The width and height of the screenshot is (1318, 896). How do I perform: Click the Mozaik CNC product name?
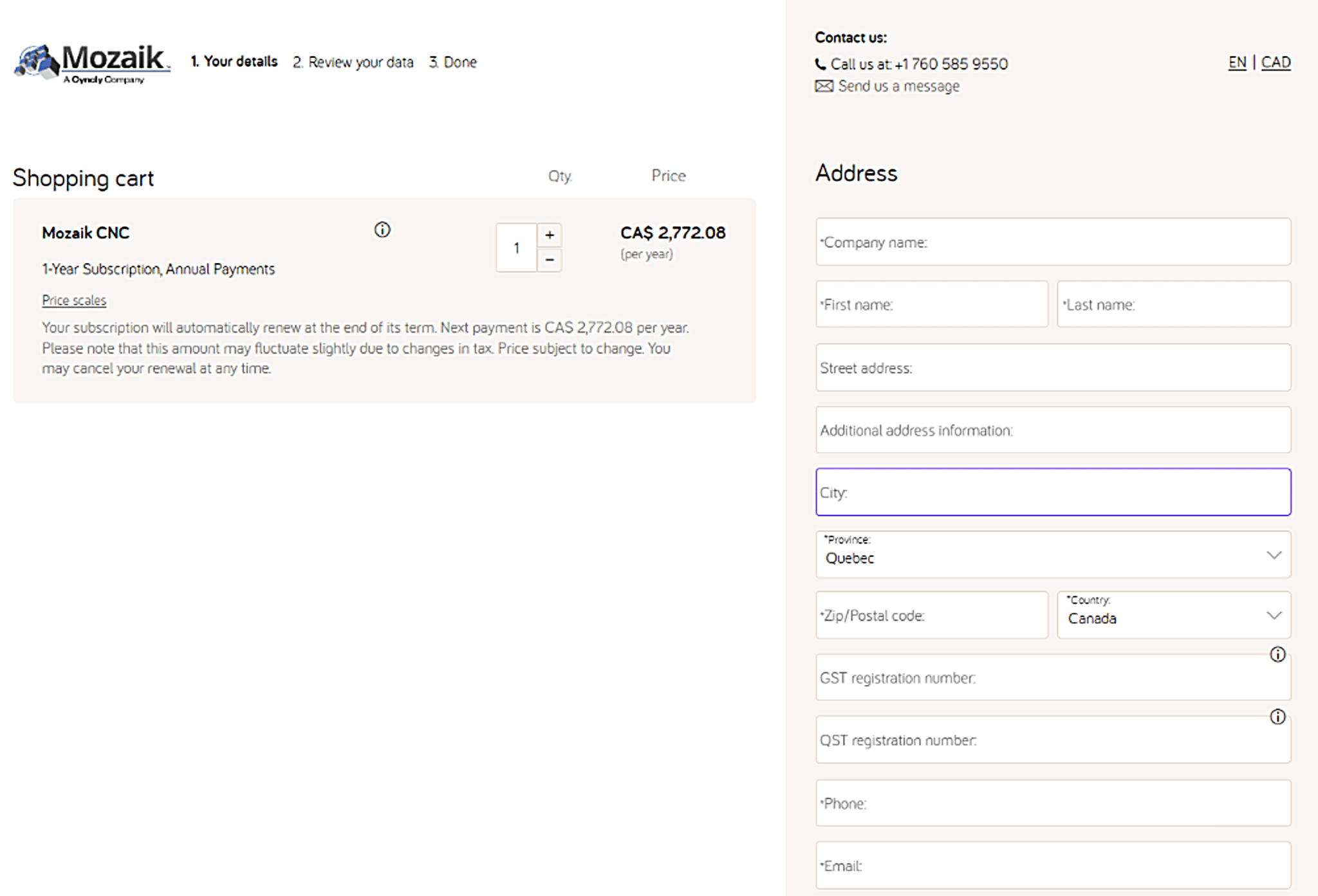pyautogui.click(x=86, y=233)
